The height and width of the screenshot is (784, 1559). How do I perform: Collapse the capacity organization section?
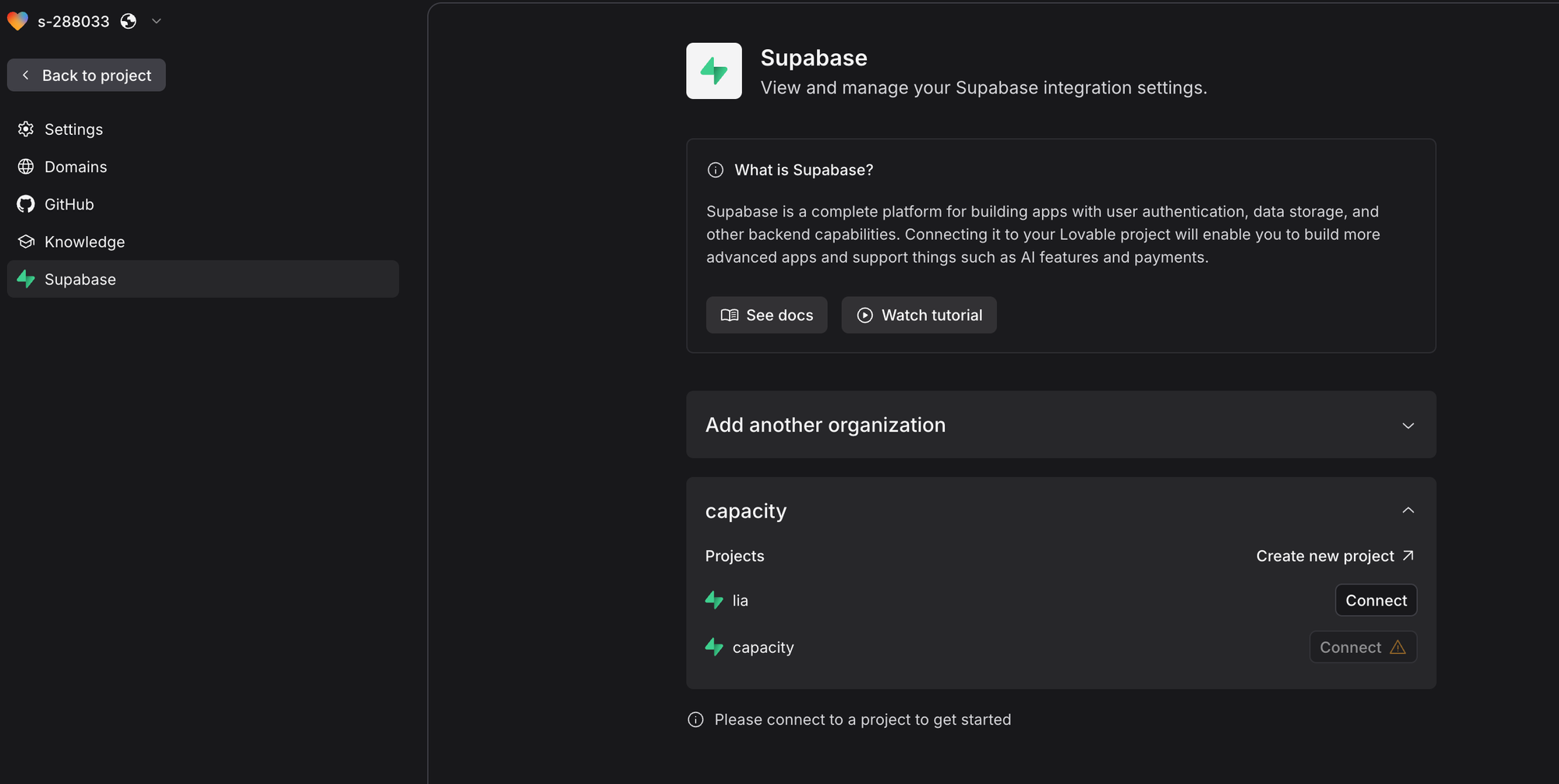(x=1408, y=510)
